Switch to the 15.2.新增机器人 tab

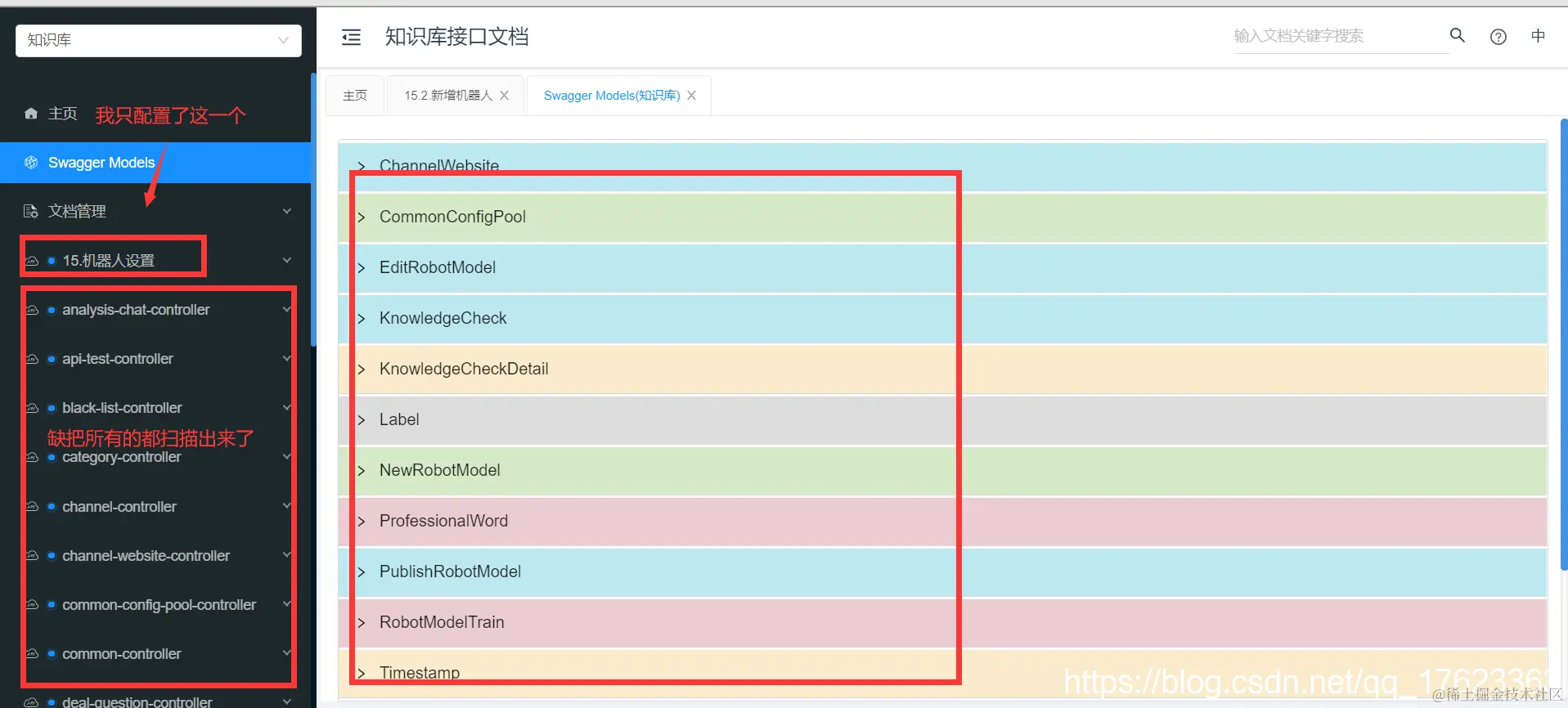[448, 96]
